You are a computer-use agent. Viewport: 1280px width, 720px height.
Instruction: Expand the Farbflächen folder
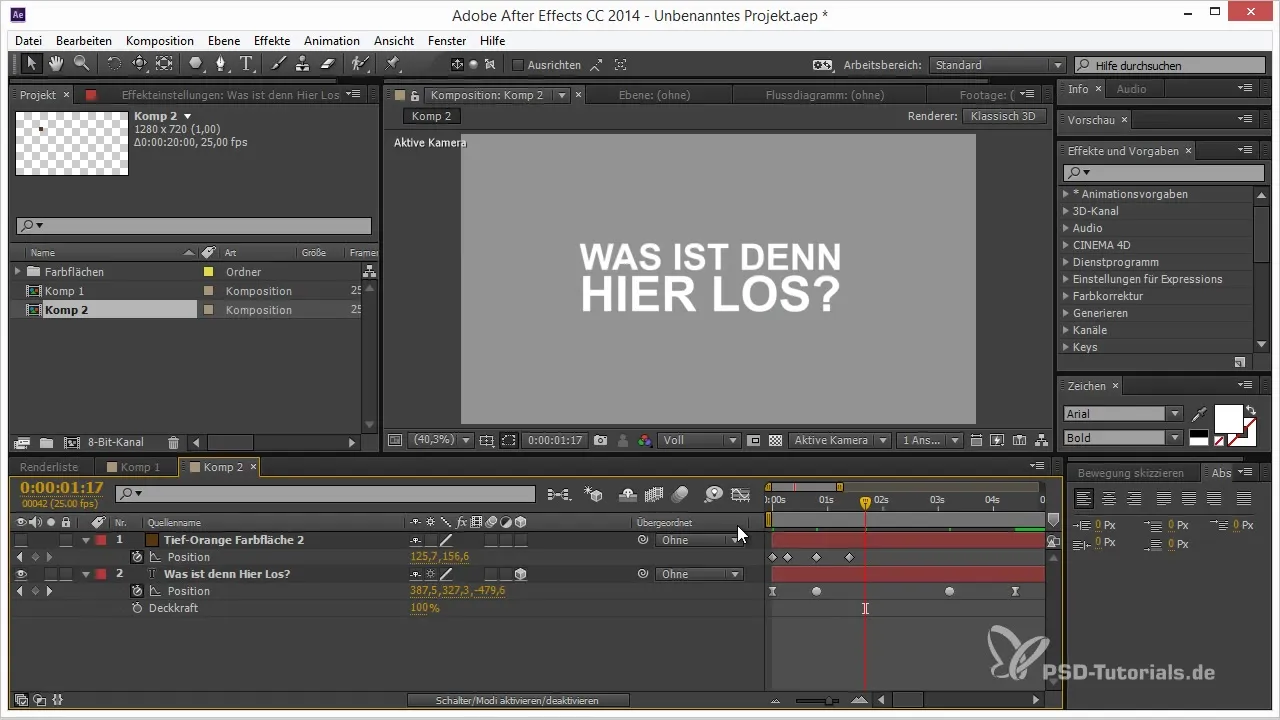(x=18, y=271)
